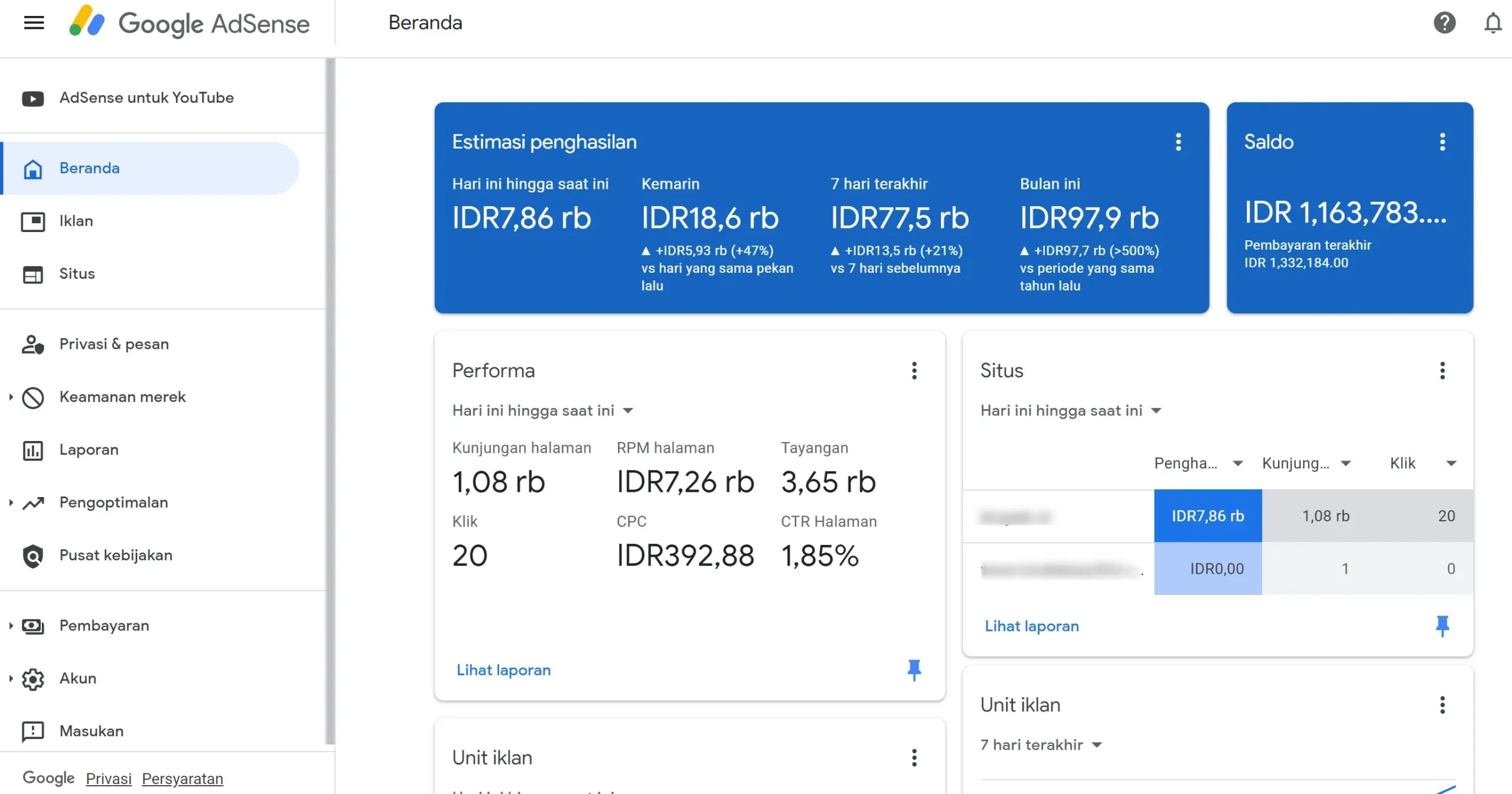Click the Pusat kebijakan shield icon

(33, 556)
